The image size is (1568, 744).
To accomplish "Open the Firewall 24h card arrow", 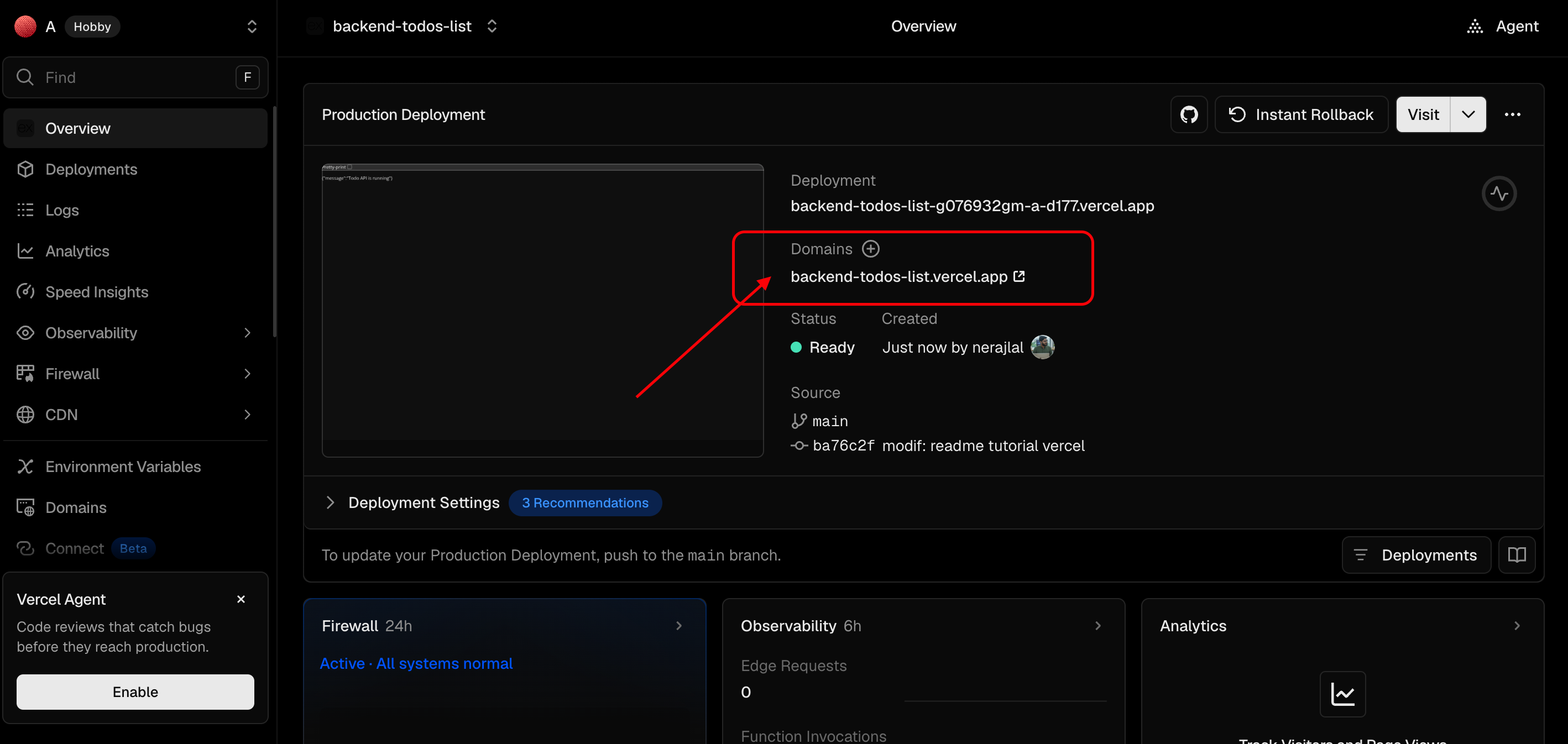I will click(680, 626).
